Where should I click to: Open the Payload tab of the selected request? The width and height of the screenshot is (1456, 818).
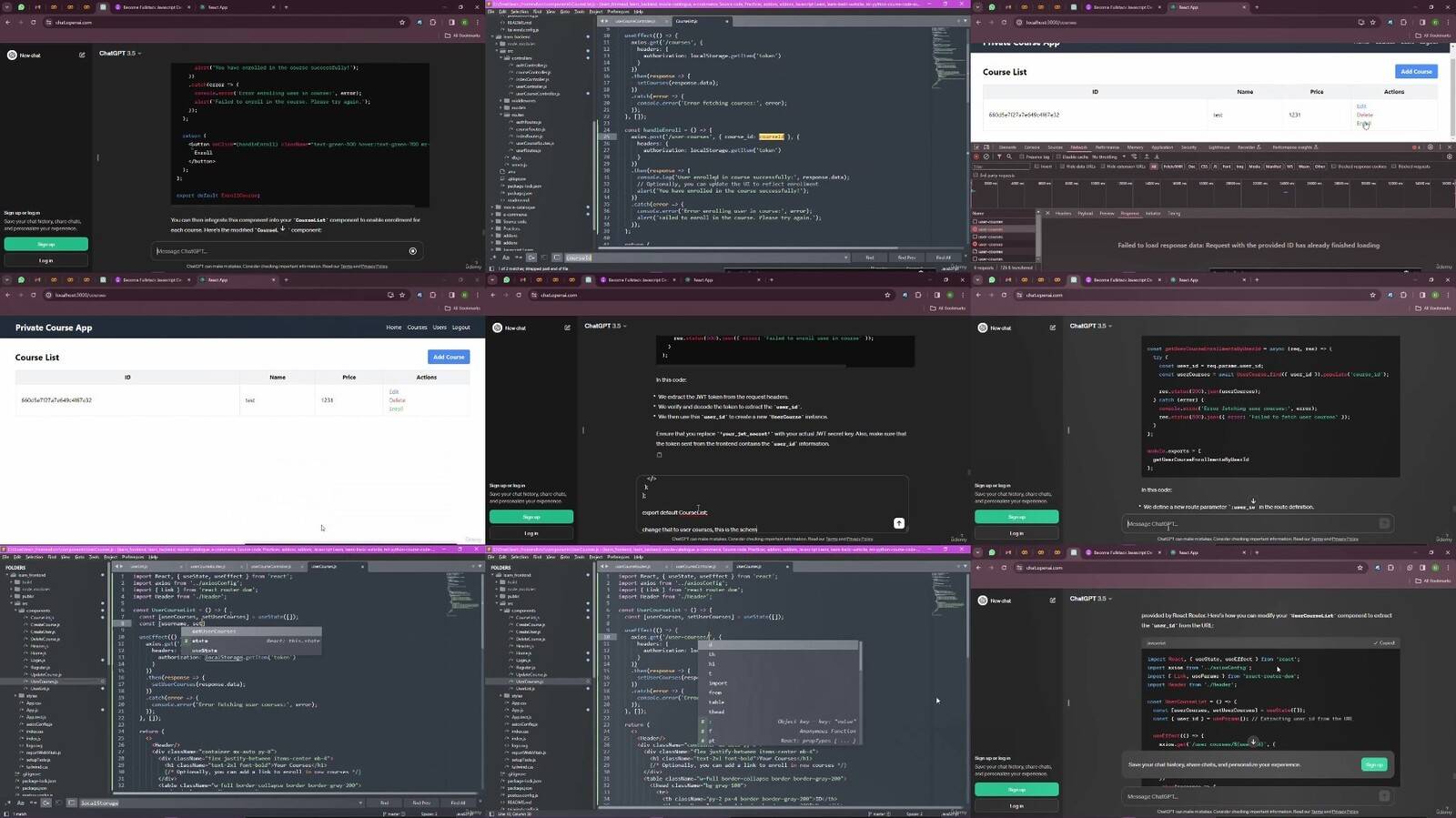pyautogui.click(x=1086, y=213)
